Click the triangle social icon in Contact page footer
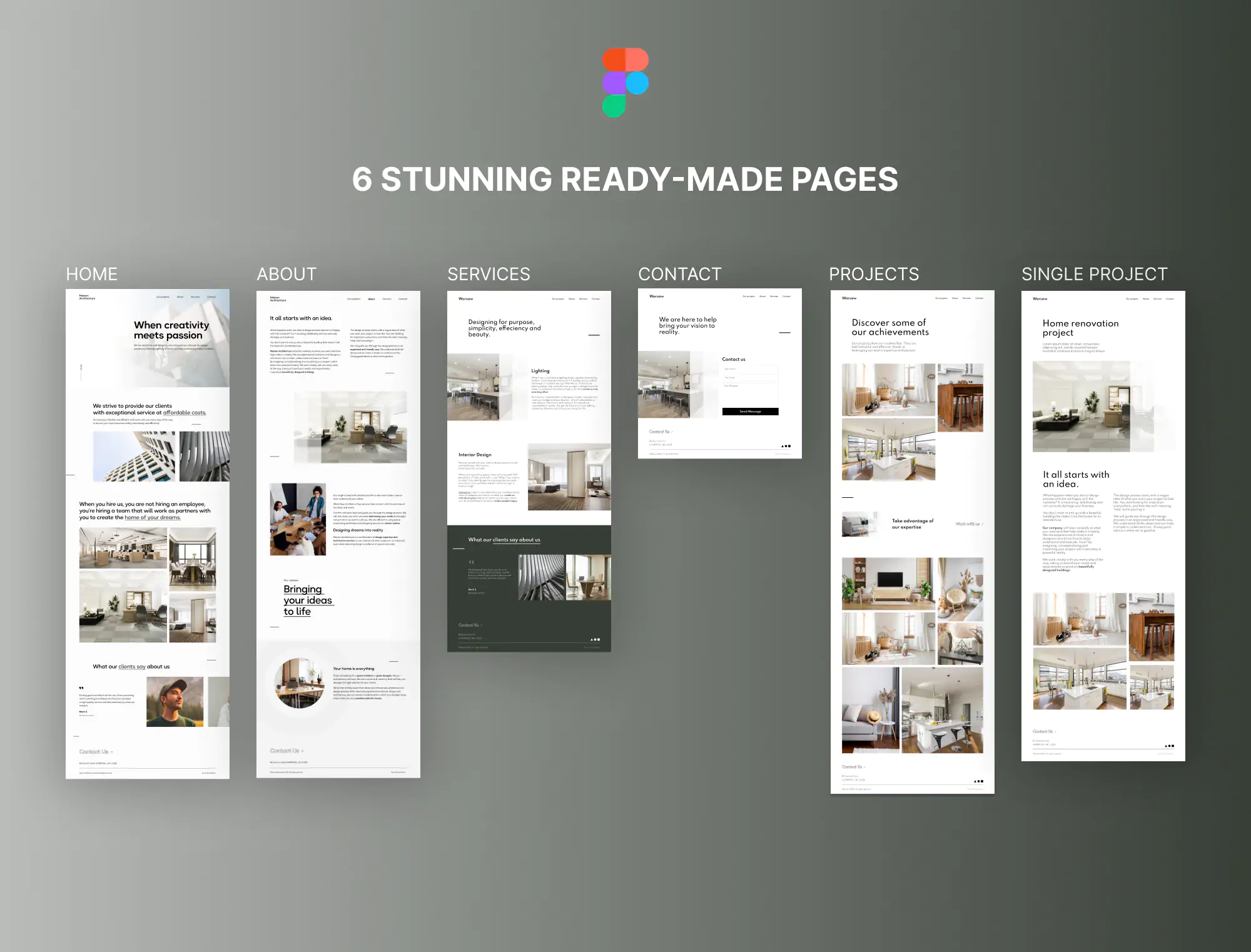The height and width of the screenshot is (952, 1251). (782, 446)
